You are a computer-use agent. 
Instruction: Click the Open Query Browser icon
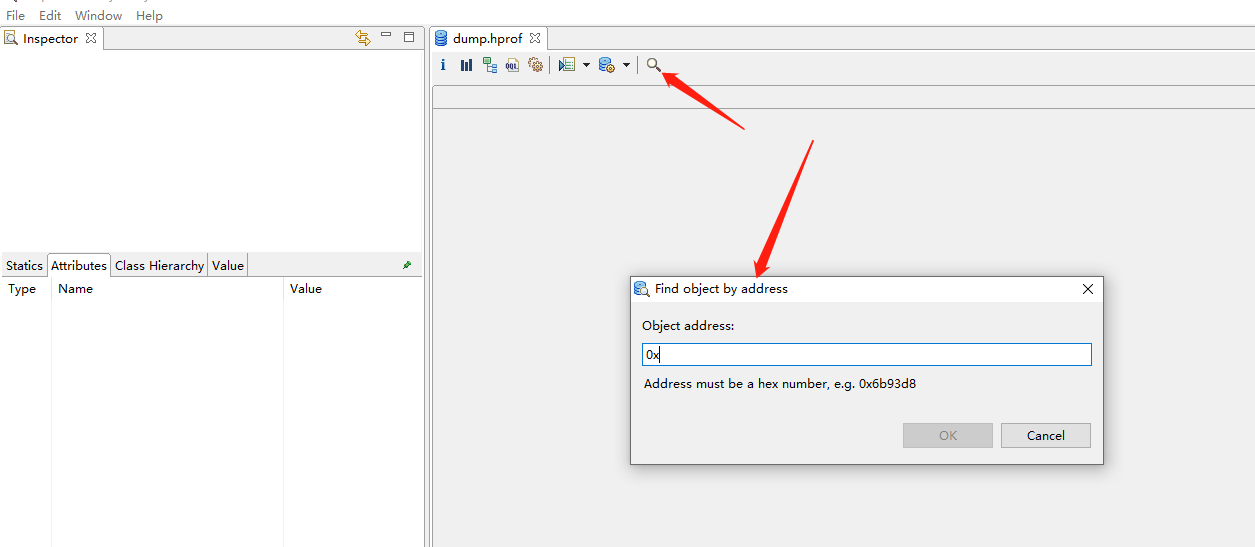click(x=606, y=65)
